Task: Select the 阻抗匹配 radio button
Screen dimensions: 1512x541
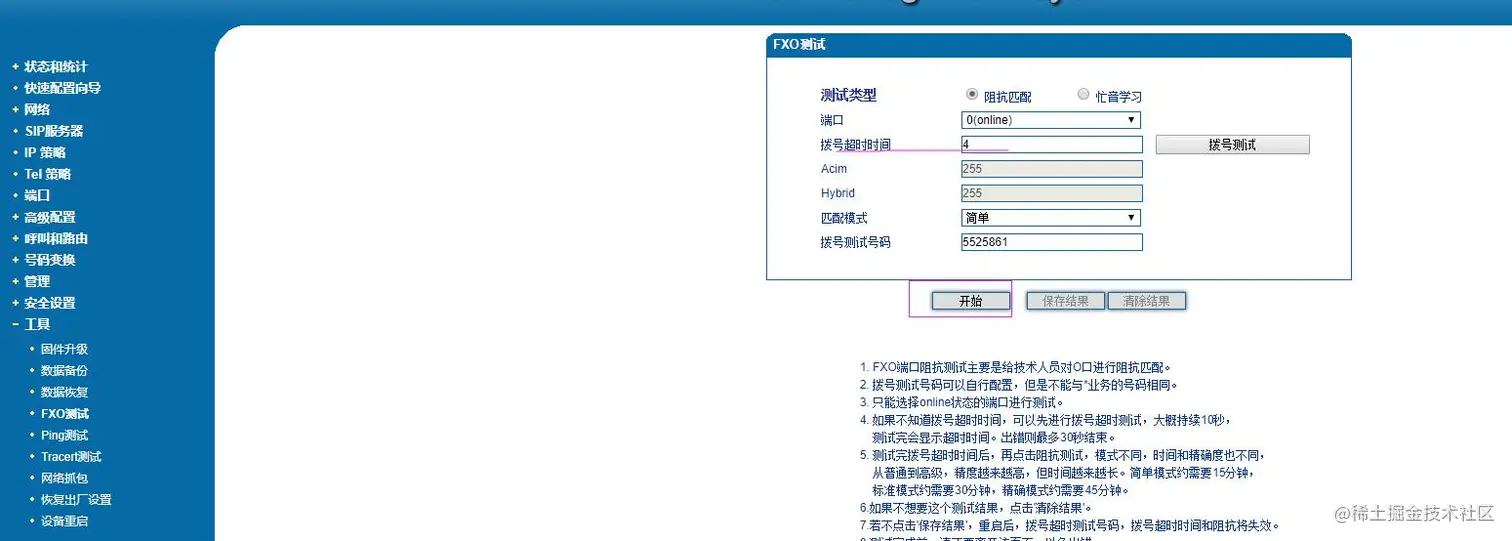Action: click(x=971, y=94)
